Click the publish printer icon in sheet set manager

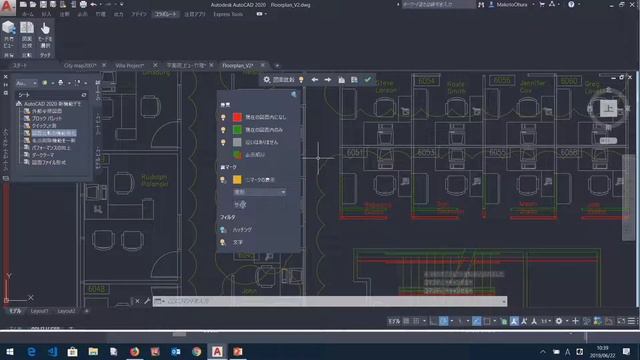click(60, 83)
